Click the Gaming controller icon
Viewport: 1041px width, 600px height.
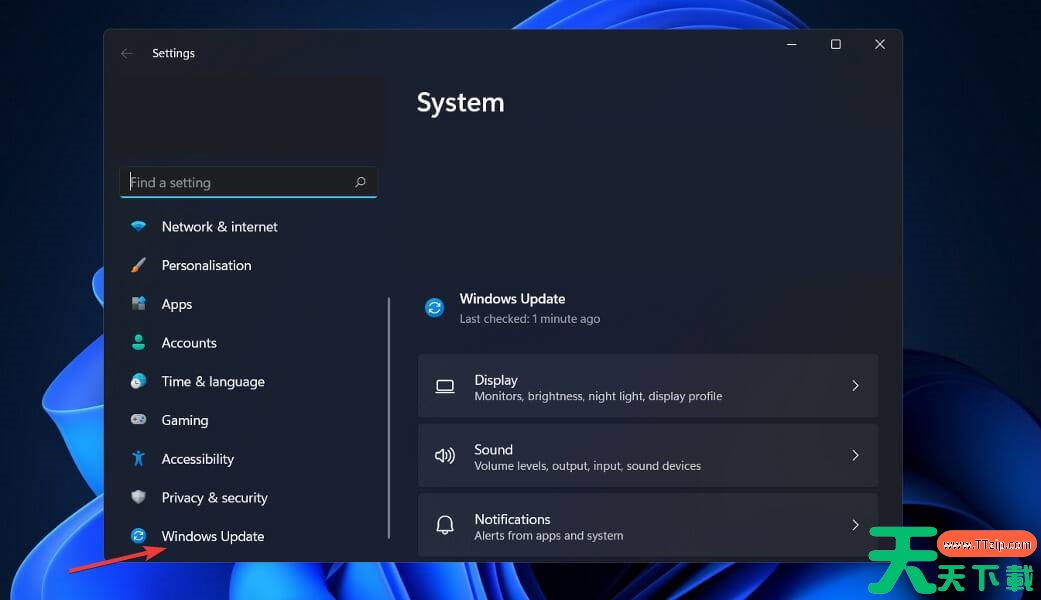pos(138,419)
